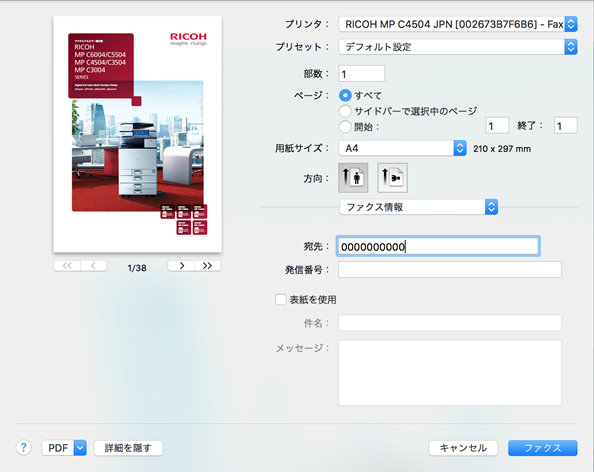This screenshot has width=594, height=472.
Task: Jump to last preview page
Action: [208, 266]
